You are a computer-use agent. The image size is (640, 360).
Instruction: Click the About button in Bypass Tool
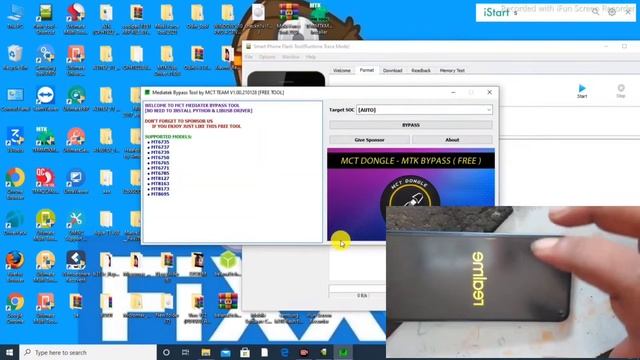coord(452,140)
